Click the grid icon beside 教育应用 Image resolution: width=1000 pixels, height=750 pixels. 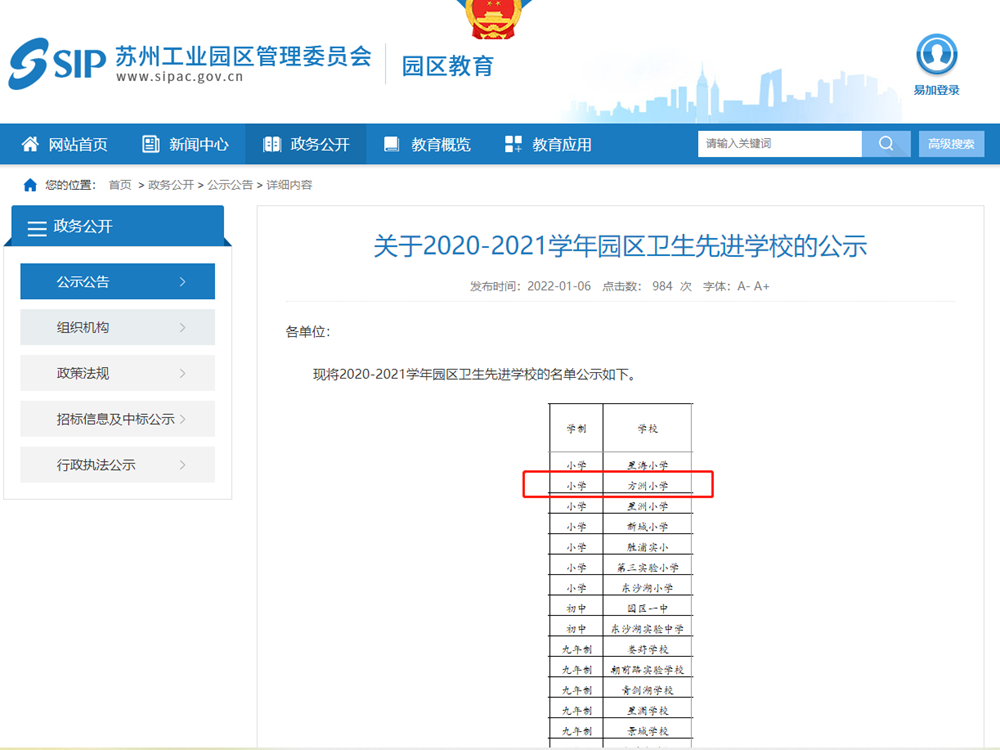tap(513, 145)
